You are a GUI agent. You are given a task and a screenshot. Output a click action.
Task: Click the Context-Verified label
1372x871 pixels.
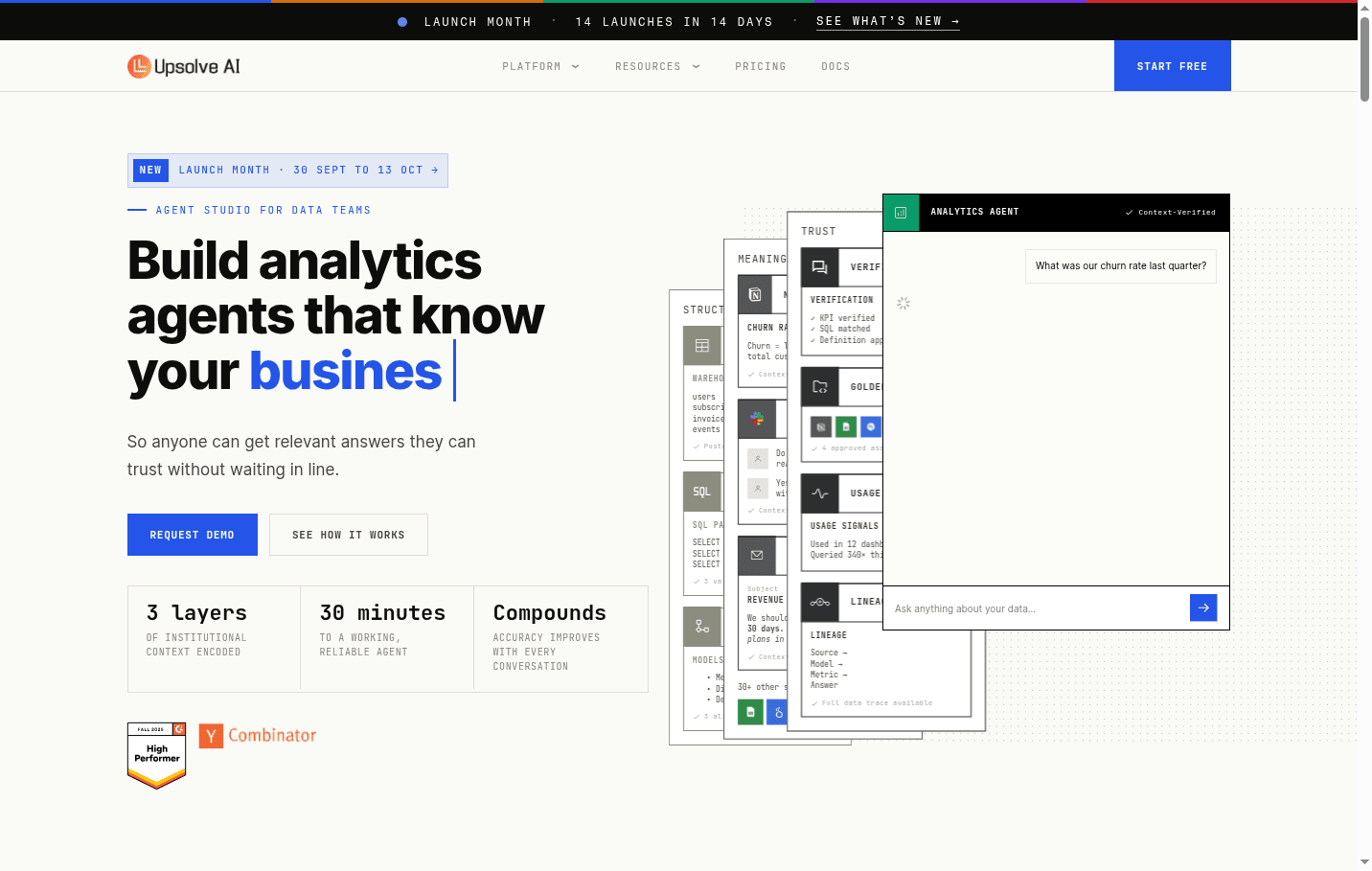1170,212
